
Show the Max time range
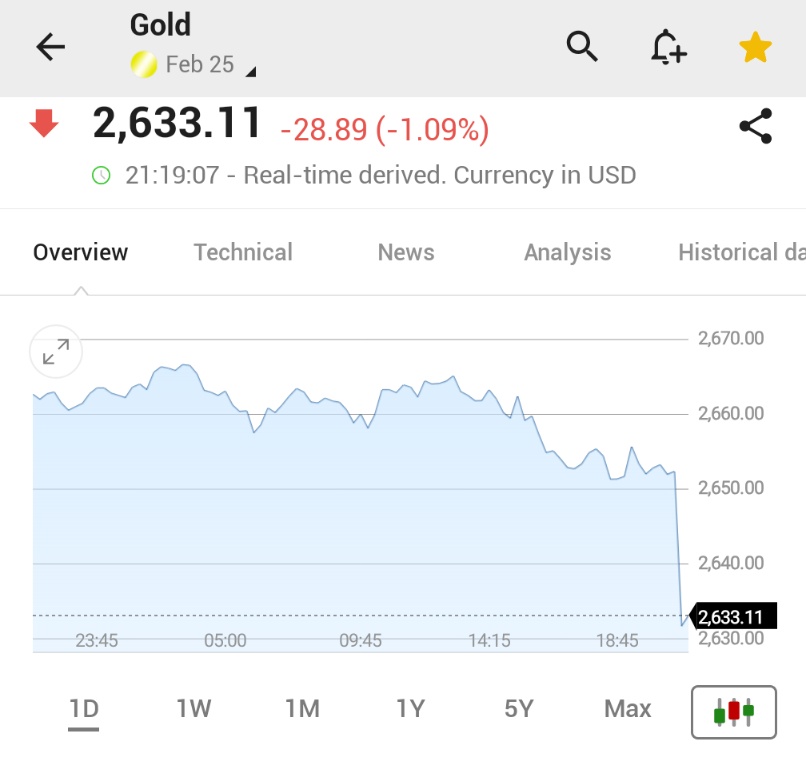628,709
